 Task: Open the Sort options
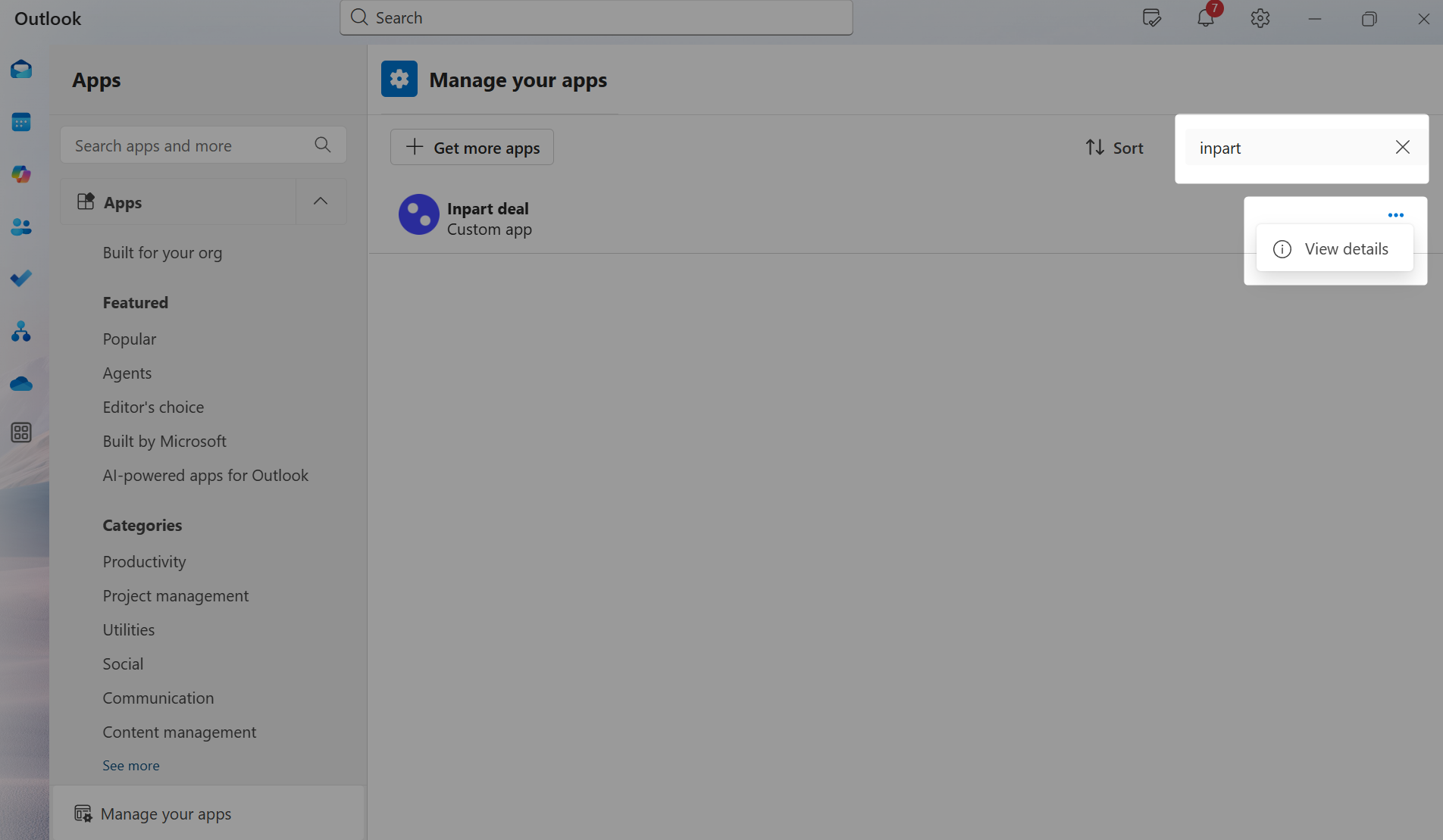1114,148
